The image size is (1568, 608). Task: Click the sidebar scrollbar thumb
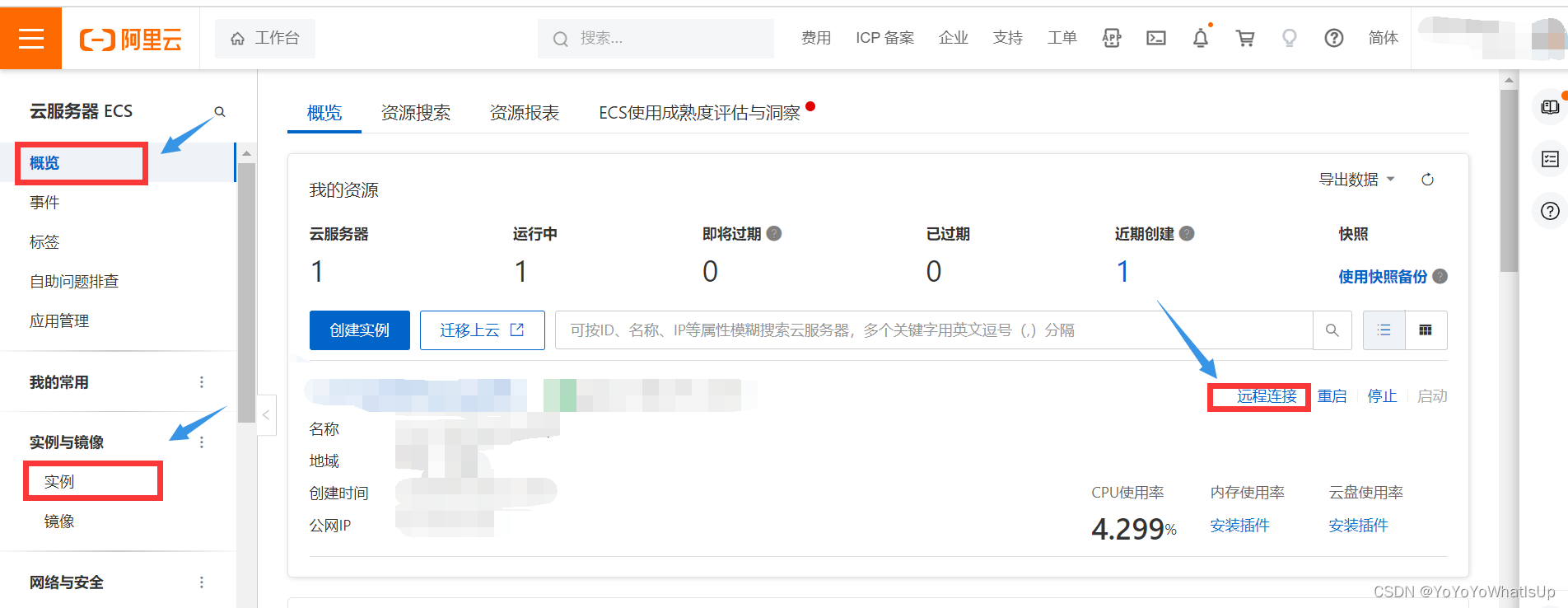click(246, 292)
